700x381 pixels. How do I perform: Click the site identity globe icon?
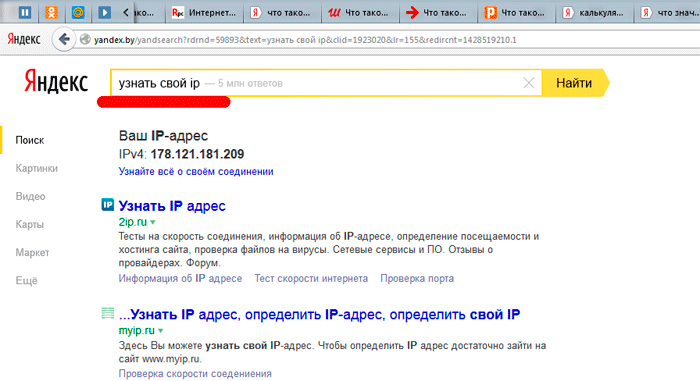[85, 39]
